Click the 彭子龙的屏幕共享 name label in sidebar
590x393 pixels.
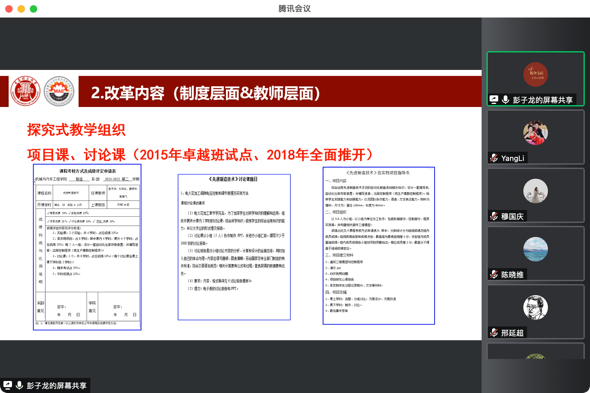(543, 100)
